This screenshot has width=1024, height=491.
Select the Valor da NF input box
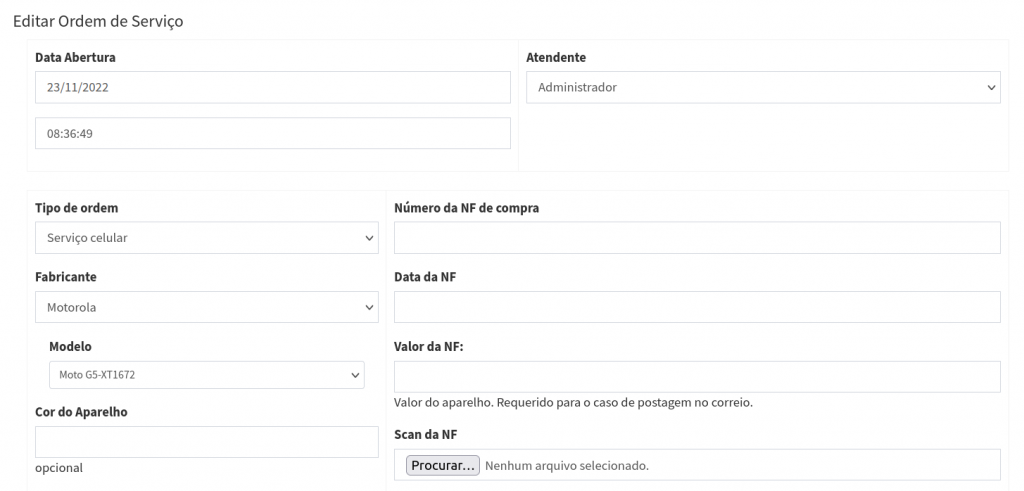coord(697,376)
